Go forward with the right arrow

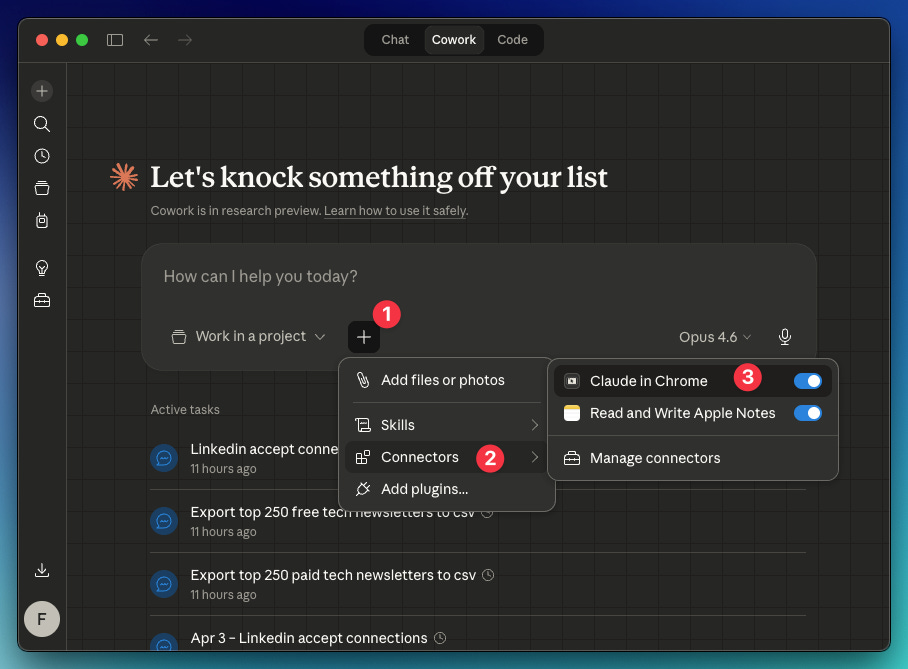click(185, 40)
